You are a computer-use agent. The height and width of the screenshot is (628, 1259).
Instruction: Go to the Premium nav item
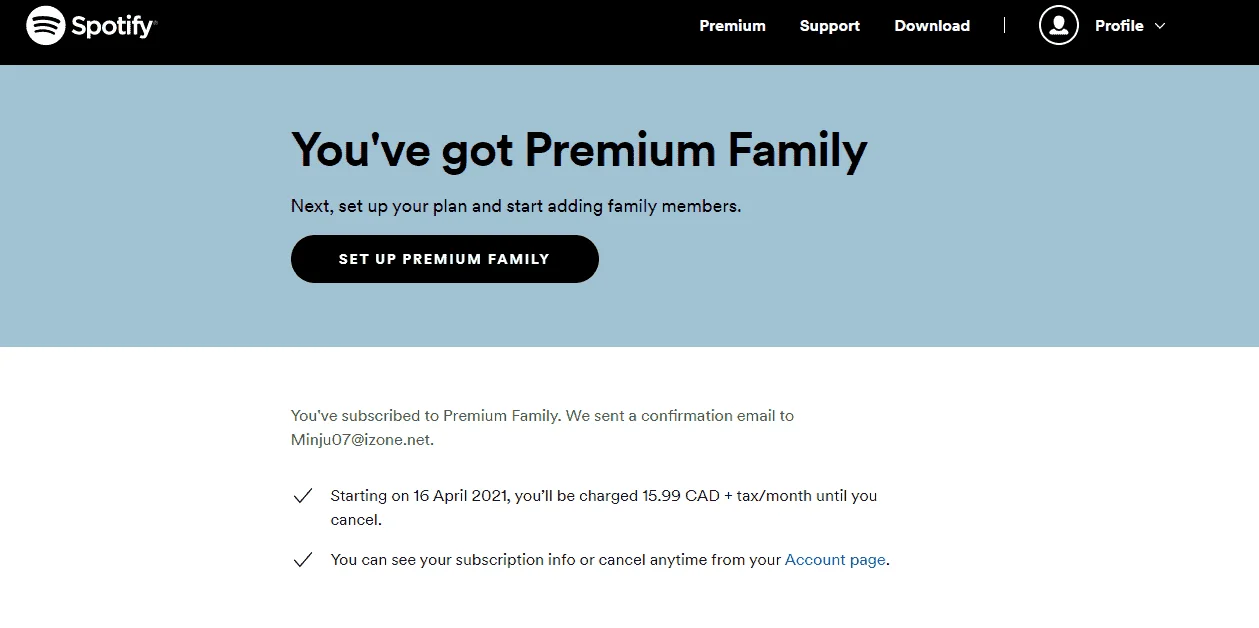[x=732, y=26]
